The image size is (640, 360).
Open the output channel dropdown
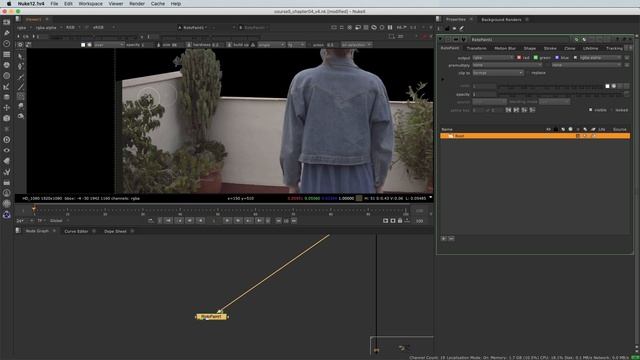tap(493, 58)
